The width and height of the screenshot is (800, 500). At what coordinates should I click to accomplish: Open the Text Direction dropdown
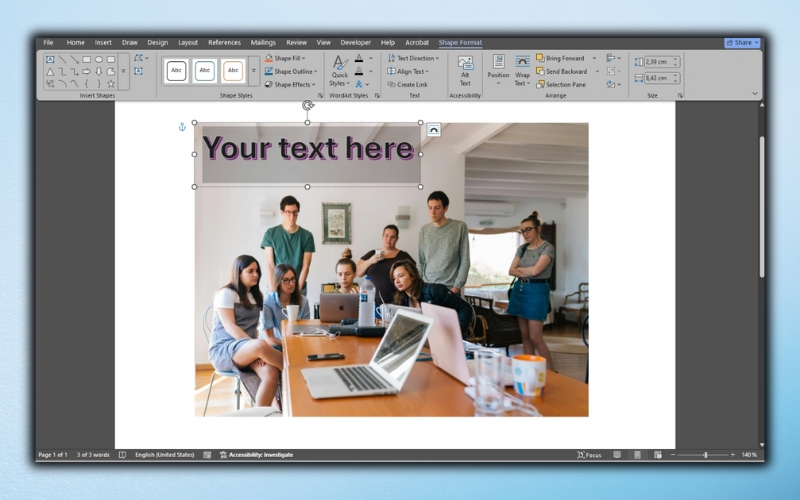pyautogui.click(x=413, y=58)
